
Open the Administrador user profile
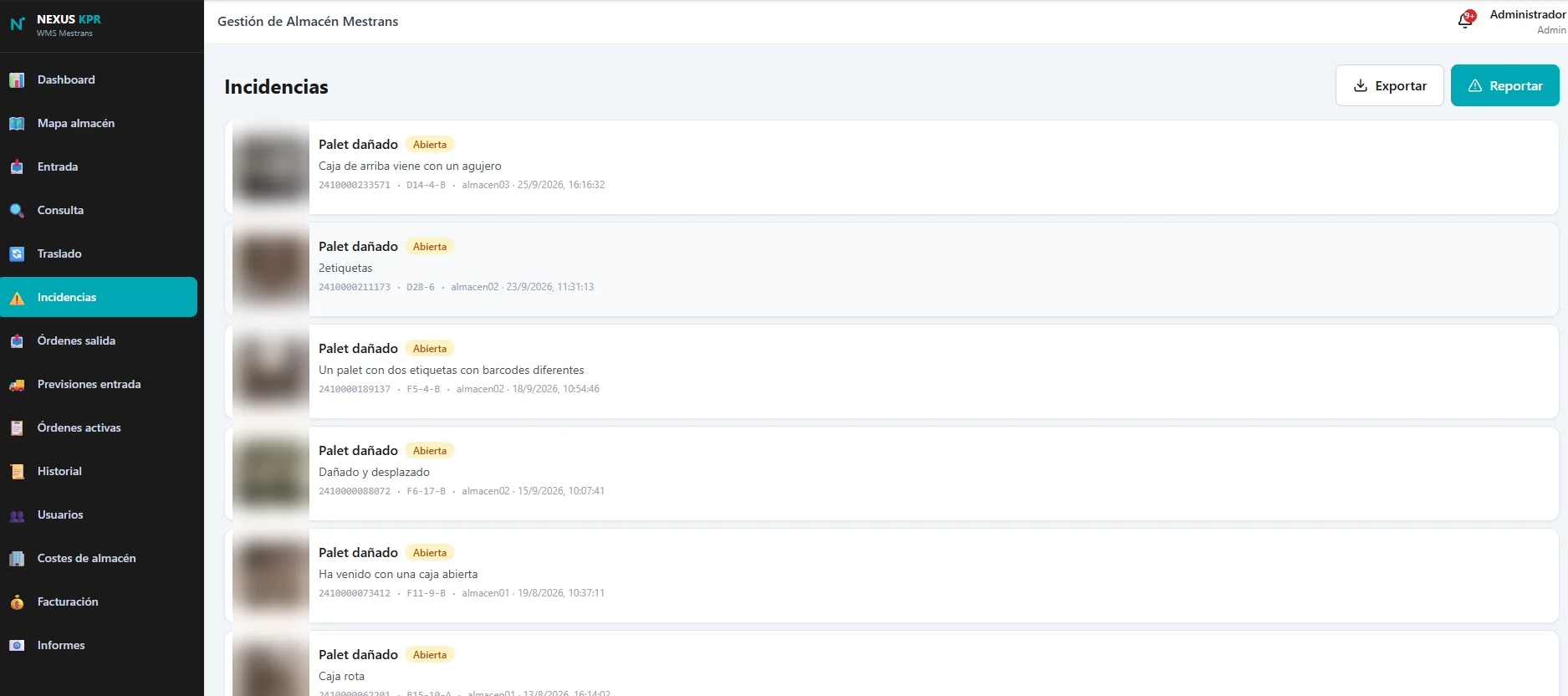[x=1527, y=22]
